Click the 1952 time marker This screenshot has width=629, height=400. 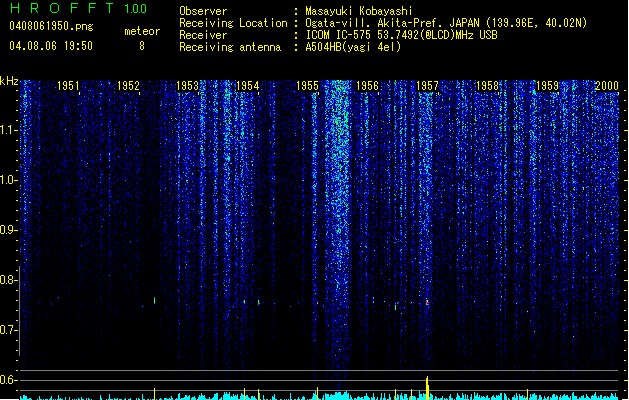pos(128,86)
